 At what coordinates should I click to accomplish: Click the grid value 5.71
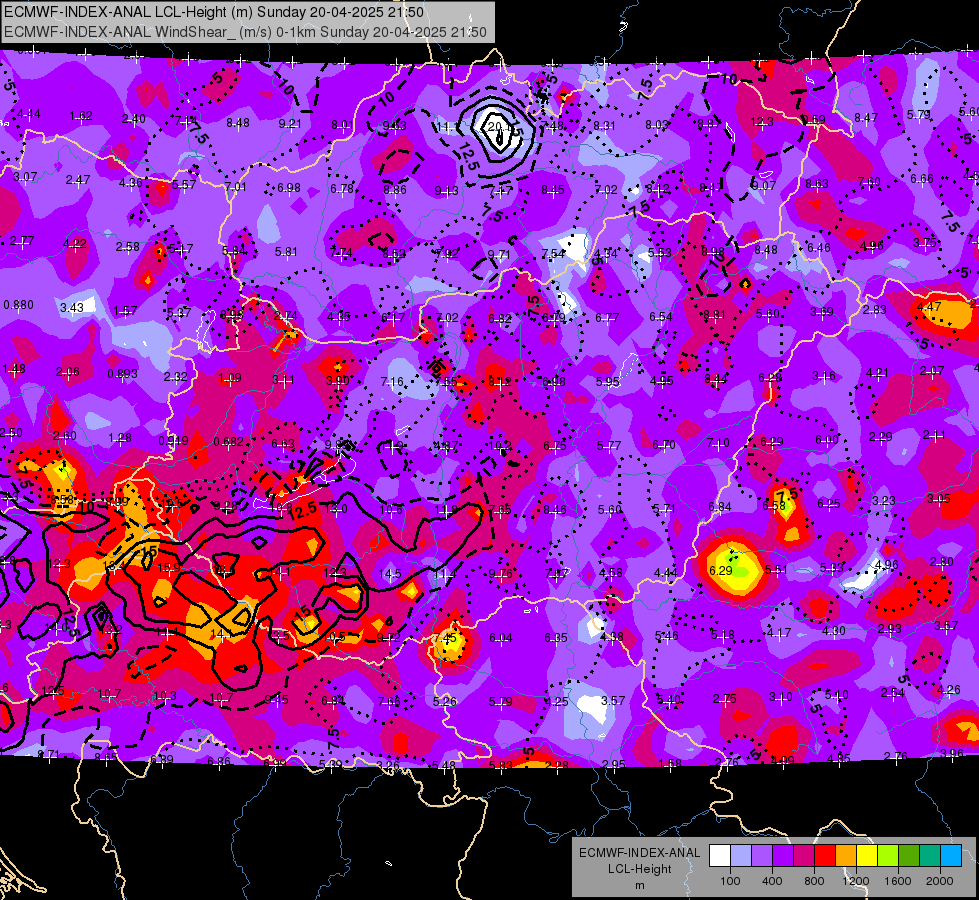click(664, 509)
